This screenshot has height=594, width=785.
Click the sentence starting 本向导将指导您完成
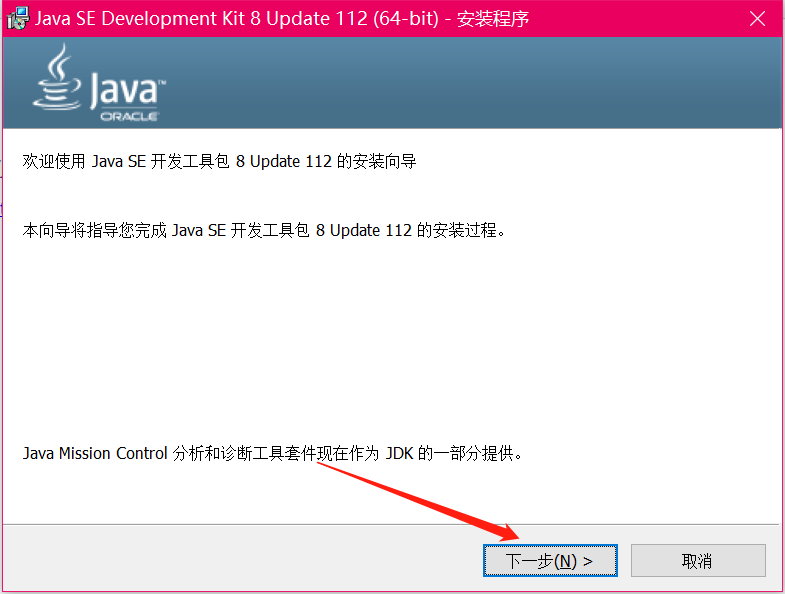(x=264, y=230)
